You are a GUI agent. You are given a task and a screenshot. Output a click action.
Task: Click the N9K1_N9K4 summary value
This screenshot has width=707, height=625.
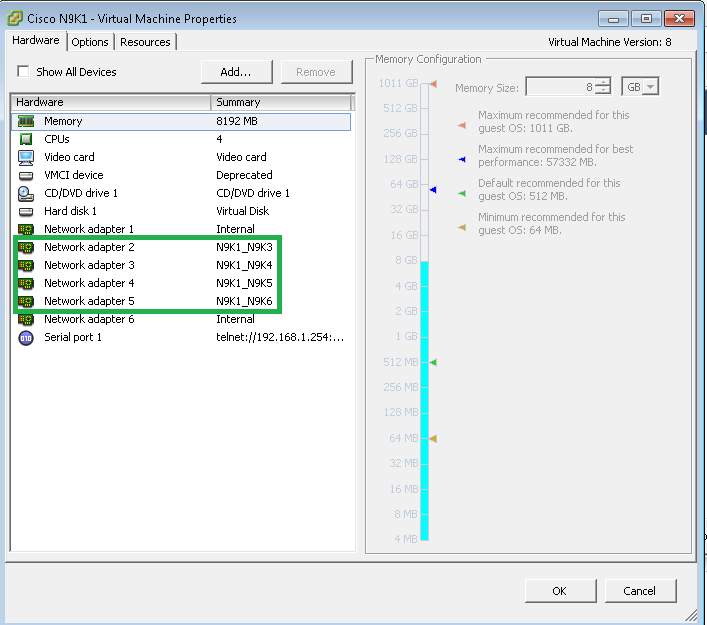coord(244,266)
